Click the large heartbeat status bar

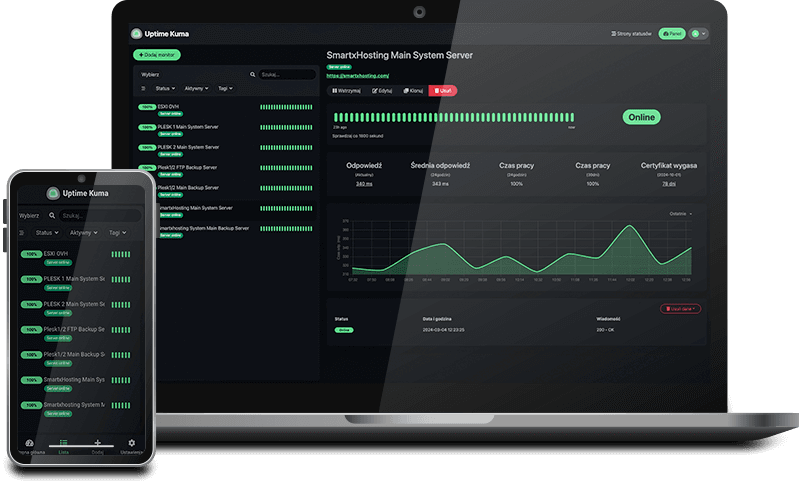(454, 118)
